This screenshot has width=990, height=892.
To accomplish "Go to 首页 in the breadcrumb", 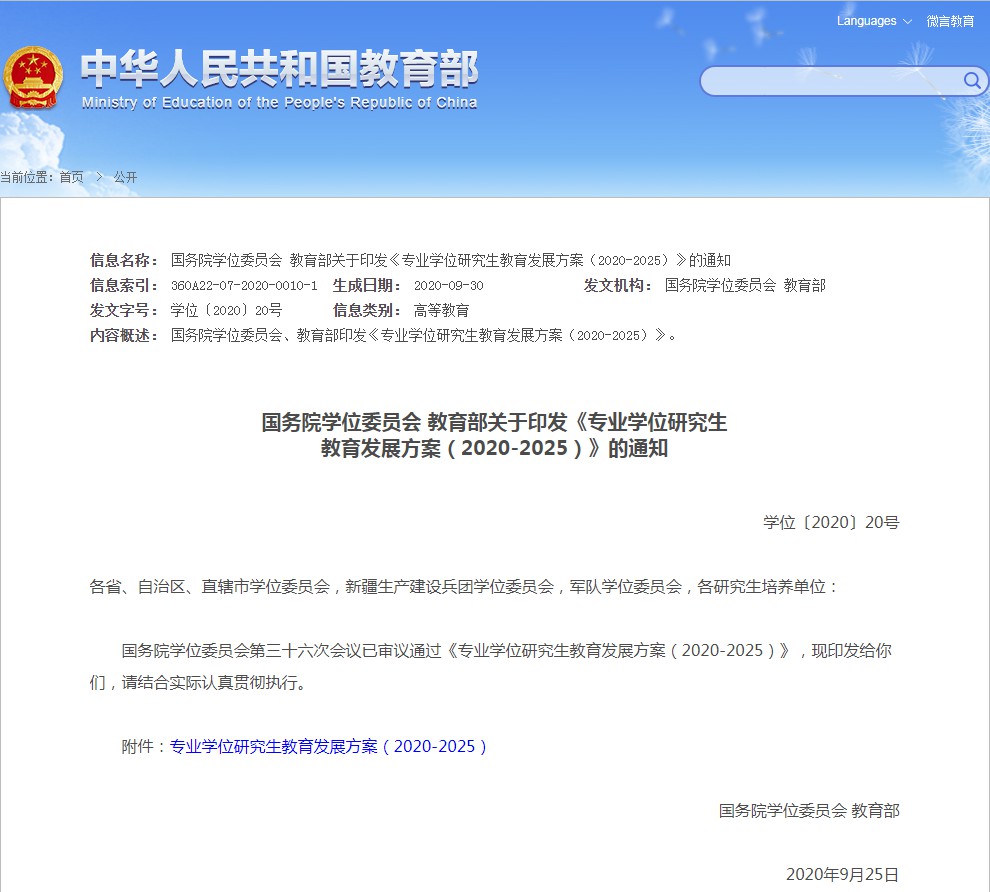I will coord(71,177).
